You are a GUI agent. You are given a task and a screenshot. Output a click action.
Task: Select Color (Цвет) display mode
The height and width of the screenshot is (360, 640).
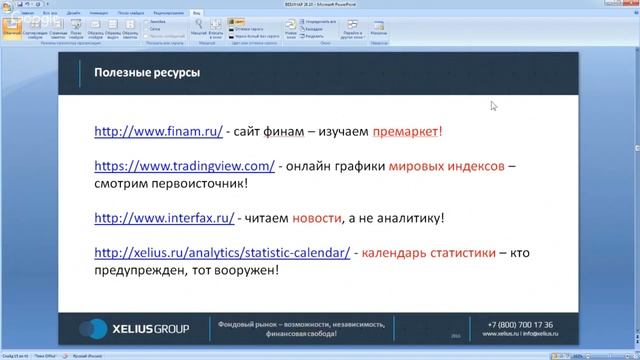coord(236,22)
